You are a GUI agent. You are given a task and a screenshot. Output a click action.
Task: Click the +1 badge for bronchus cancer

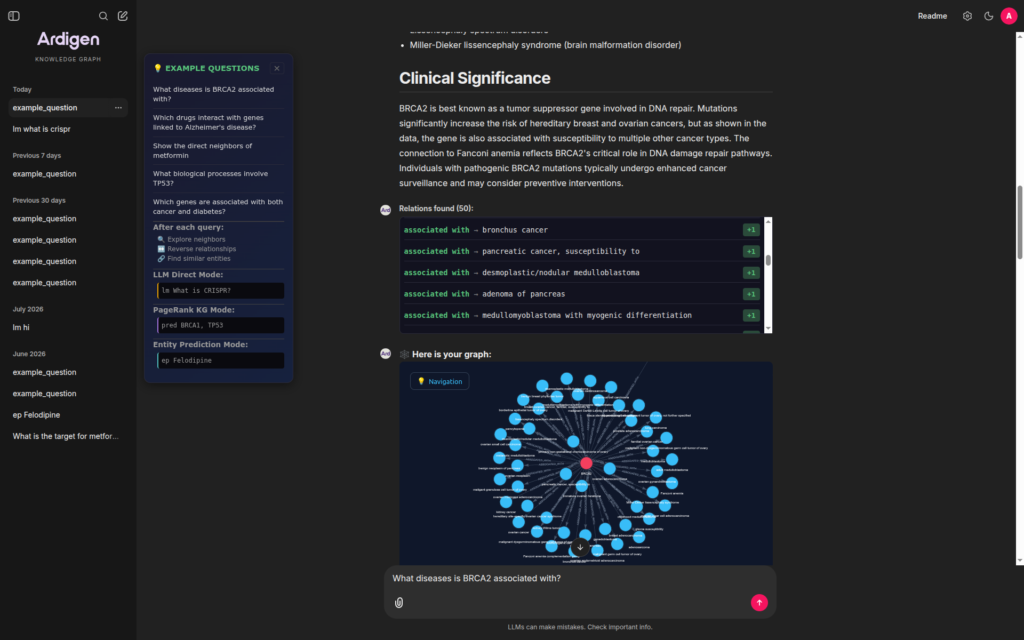[750, 230]
